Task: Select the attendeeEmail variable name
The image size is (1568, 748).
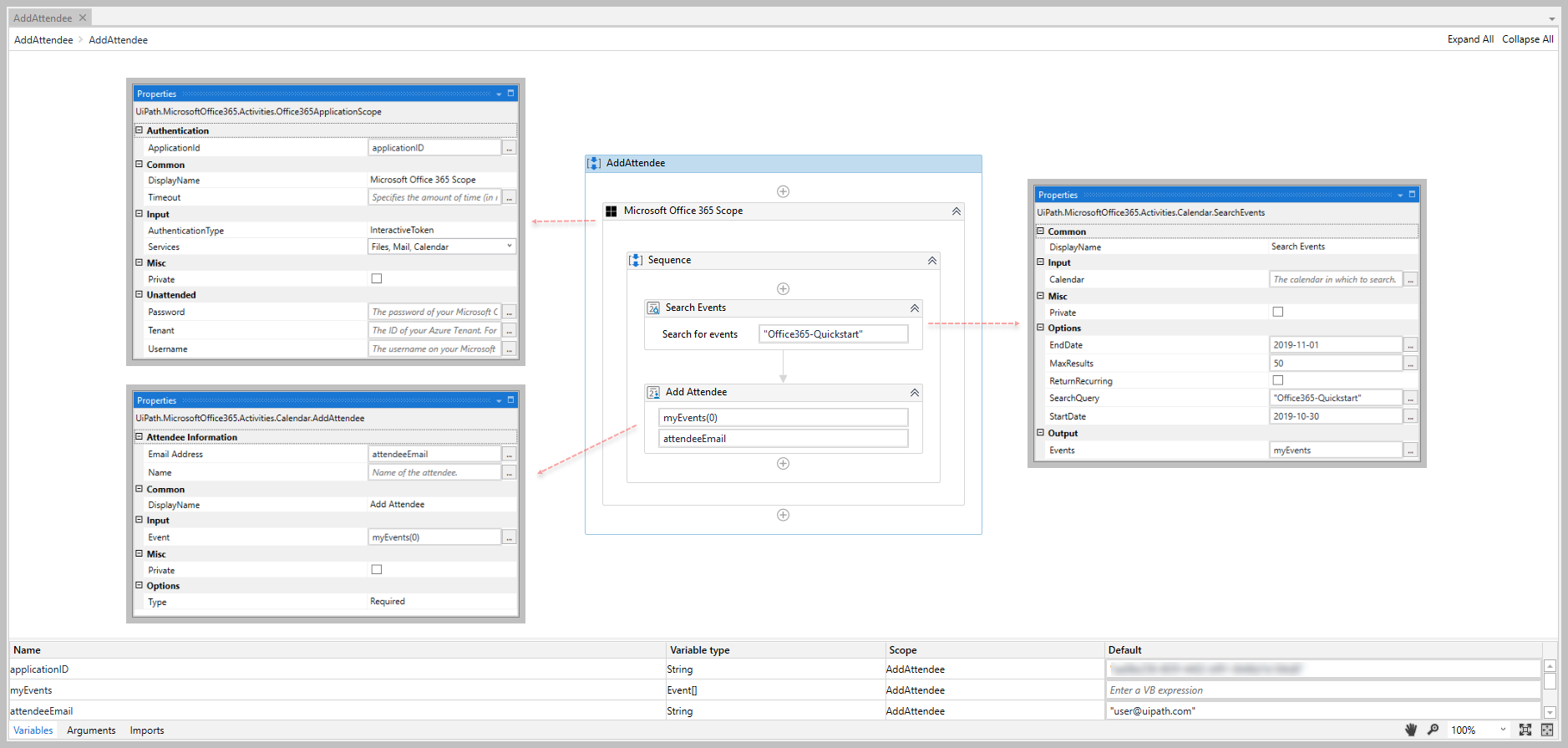Action: pos(42,711)
